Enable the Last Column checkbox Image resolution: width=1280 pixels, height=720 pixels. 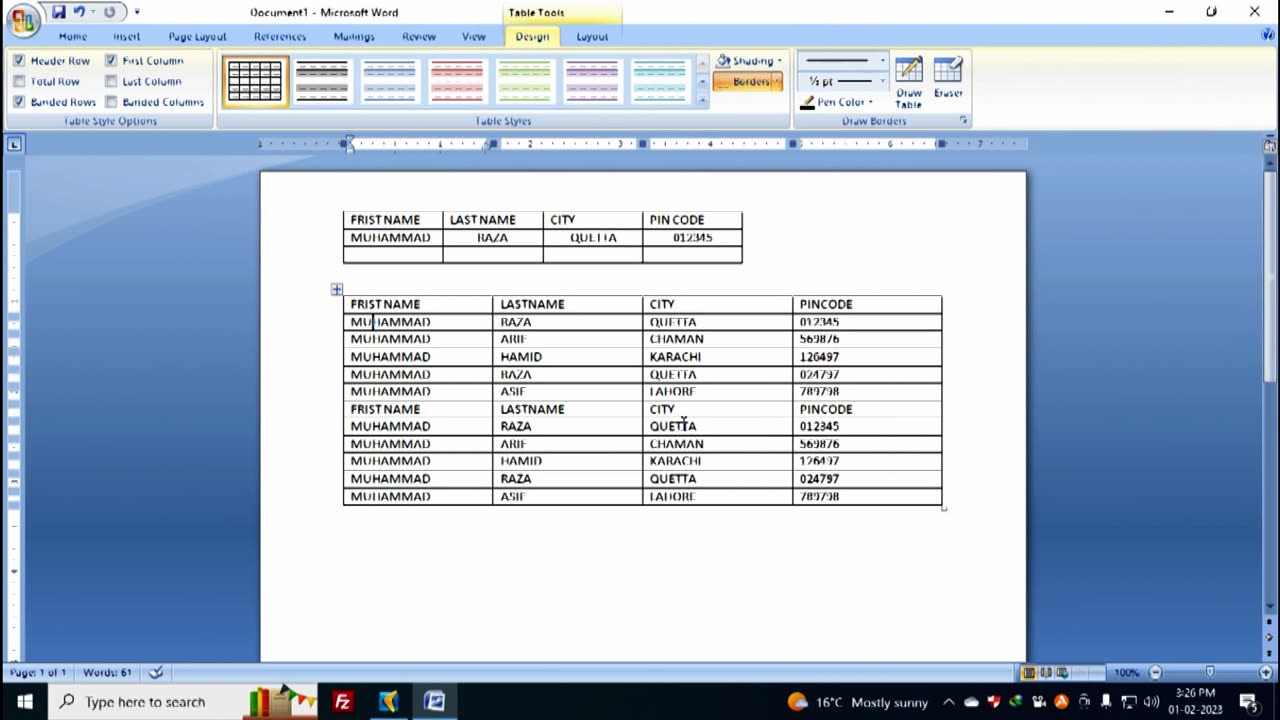point(111,82)
